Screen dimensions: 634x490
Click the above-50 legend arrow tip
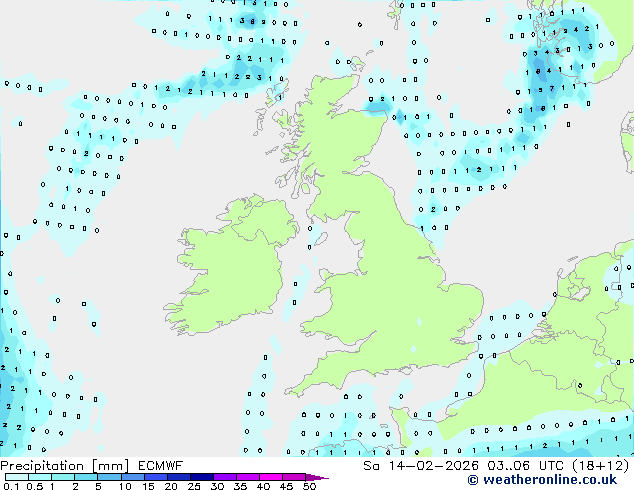tap(318, 478)
